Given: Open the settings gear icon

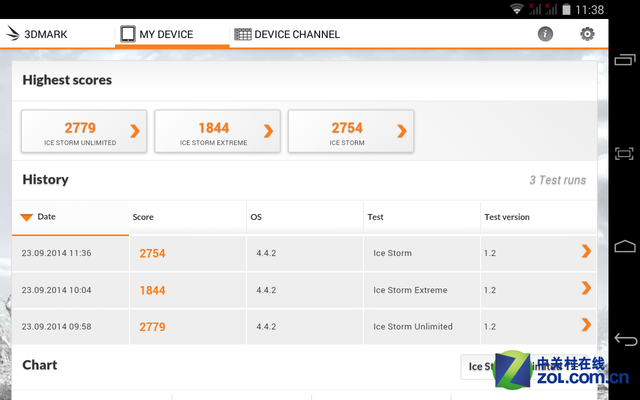Looking at the screenshot, I should coord(587,33).
